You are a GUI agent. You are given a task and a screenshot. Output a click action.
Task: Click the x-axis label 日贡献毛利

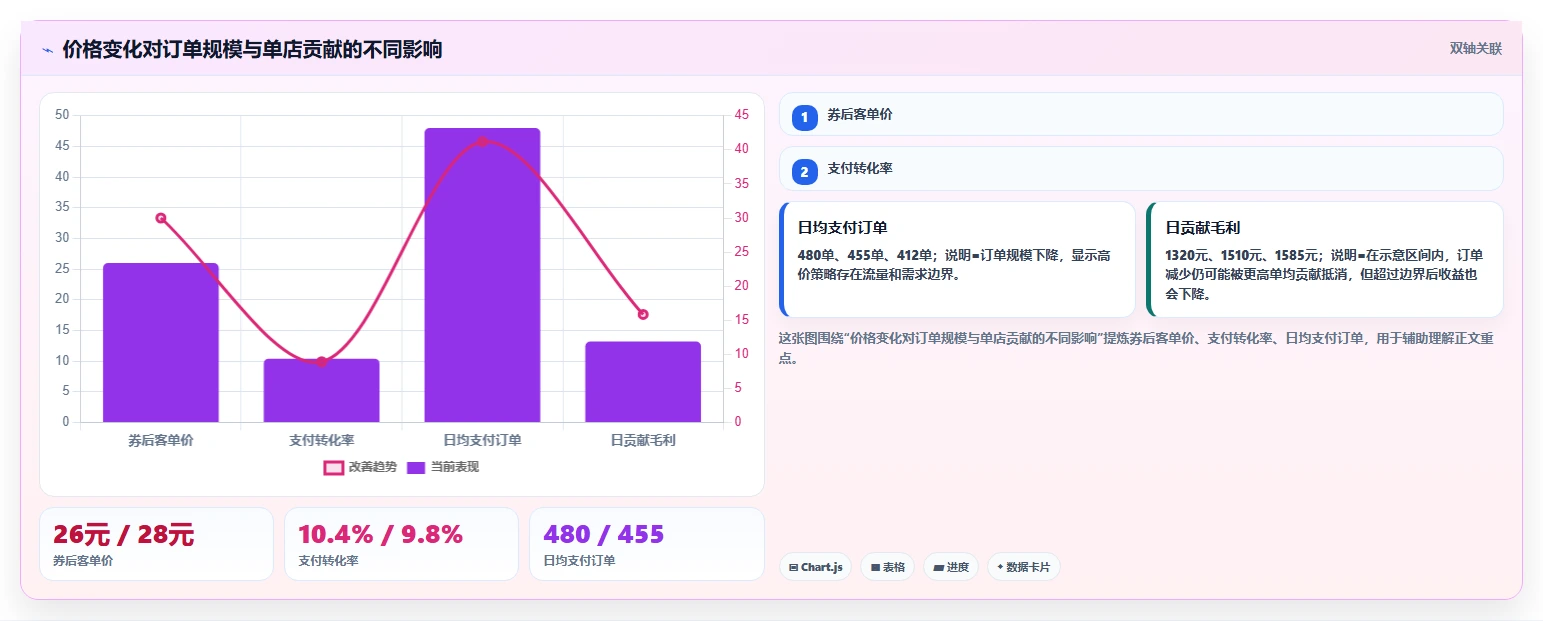(643, 440)
